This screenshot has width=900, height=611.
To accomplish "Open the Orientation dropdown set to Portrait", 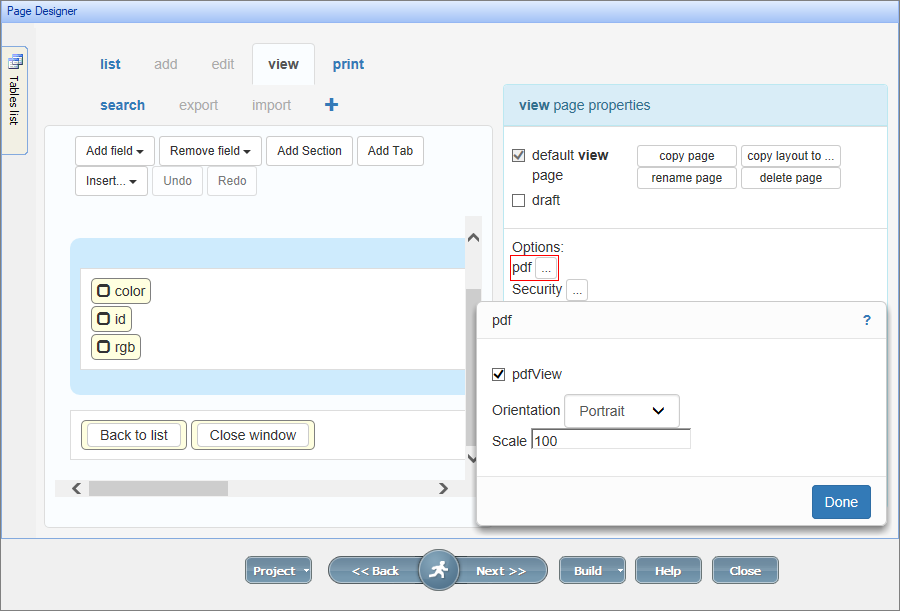I will [622, 410].
